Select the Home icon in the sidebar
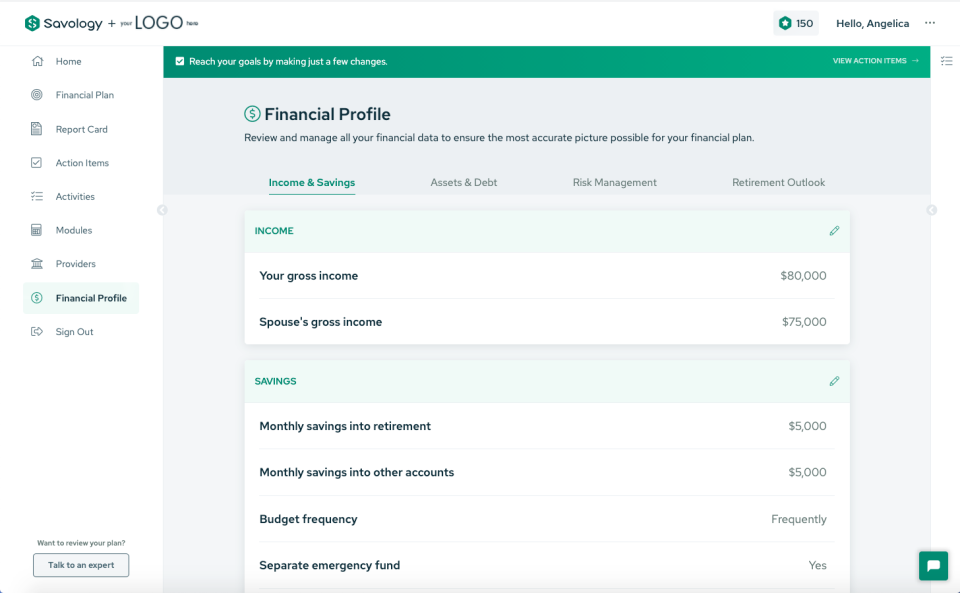The width and height of the screenshot is (960, 593). tap(36, 60)
